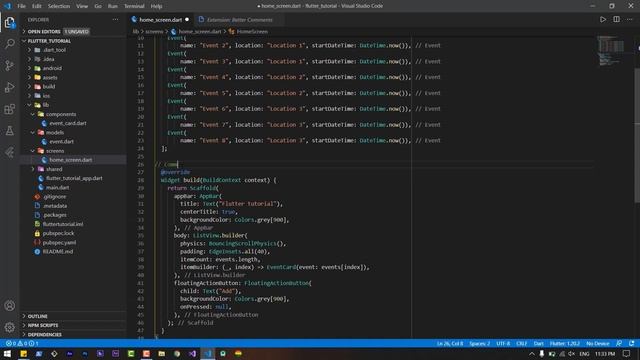The width and height of the screenshot is (640, 360).
Task: Open the Testing flask icon view
Action: (x=9, y=131)
